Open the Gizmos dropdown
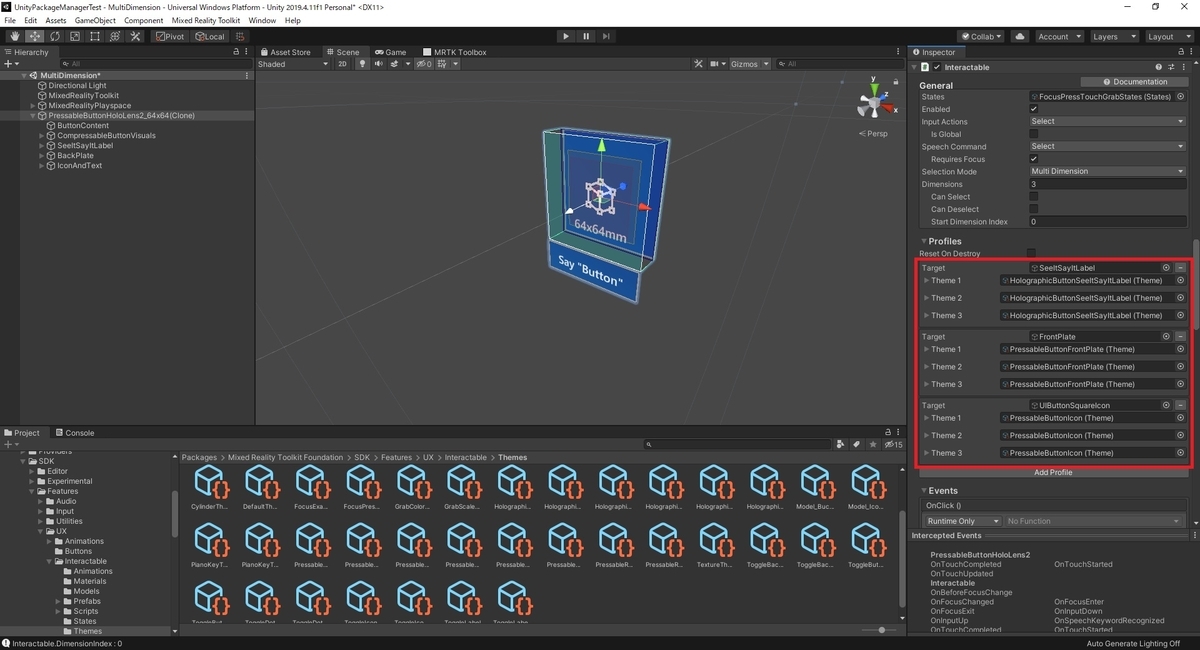 coord(750,64)
